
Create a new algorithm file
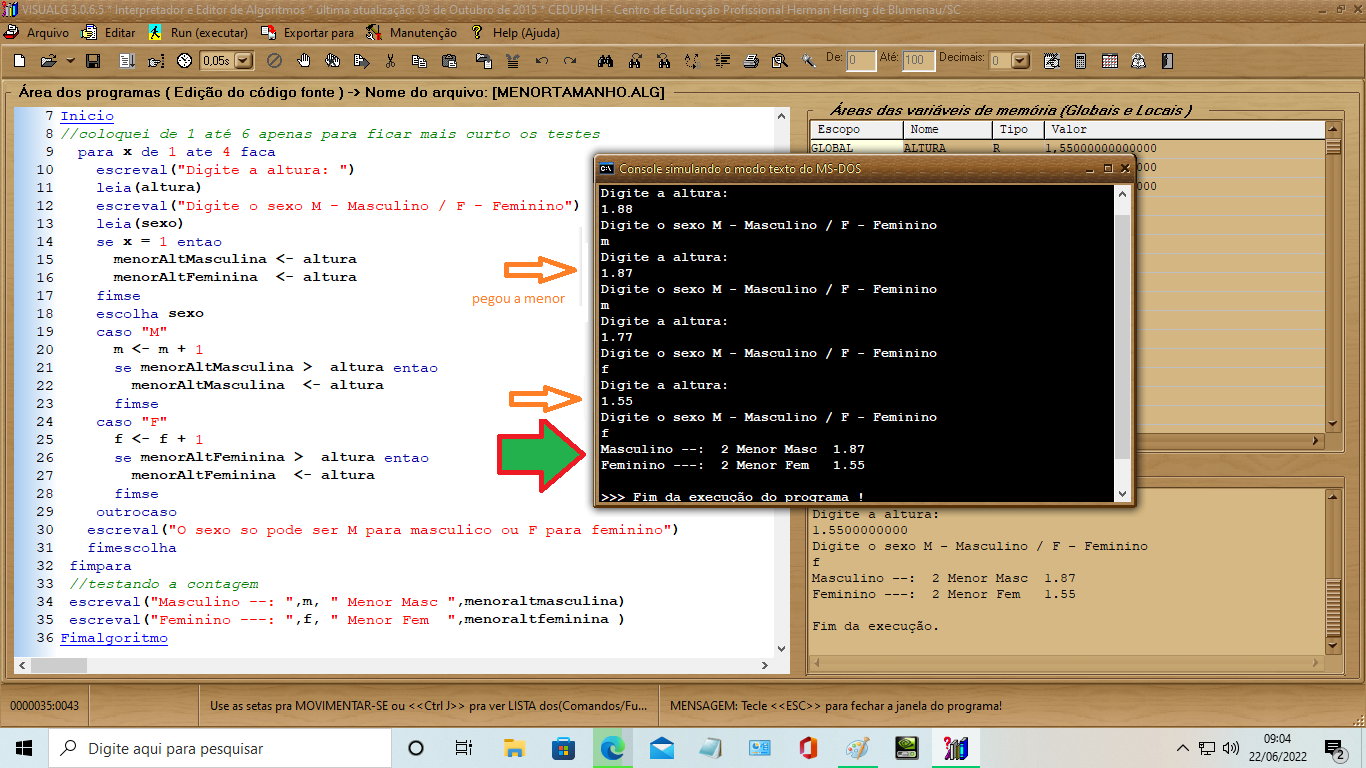point(19,61)
